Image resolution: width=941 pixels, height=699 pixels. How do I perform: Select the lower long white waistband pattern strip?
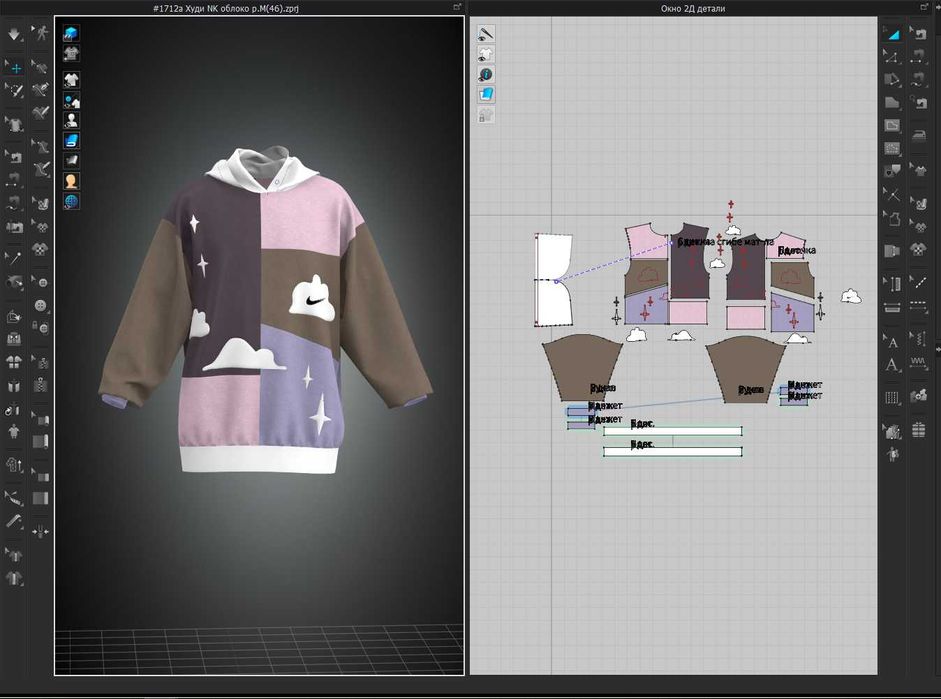tap(673, 451)
